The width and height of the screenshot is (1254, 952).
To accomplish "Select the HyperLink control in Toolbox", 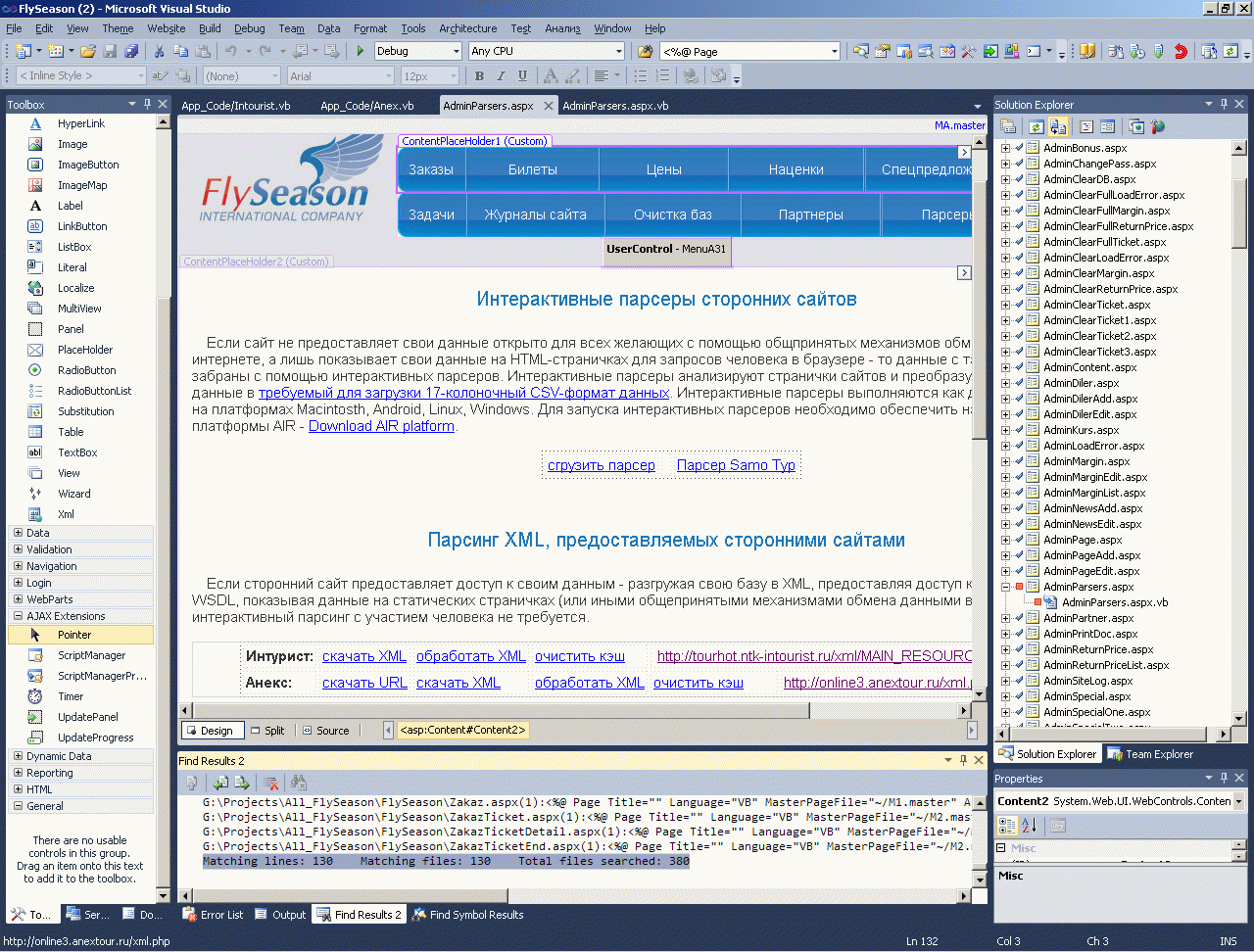I will pyautogui.click(x=81, y=123).
